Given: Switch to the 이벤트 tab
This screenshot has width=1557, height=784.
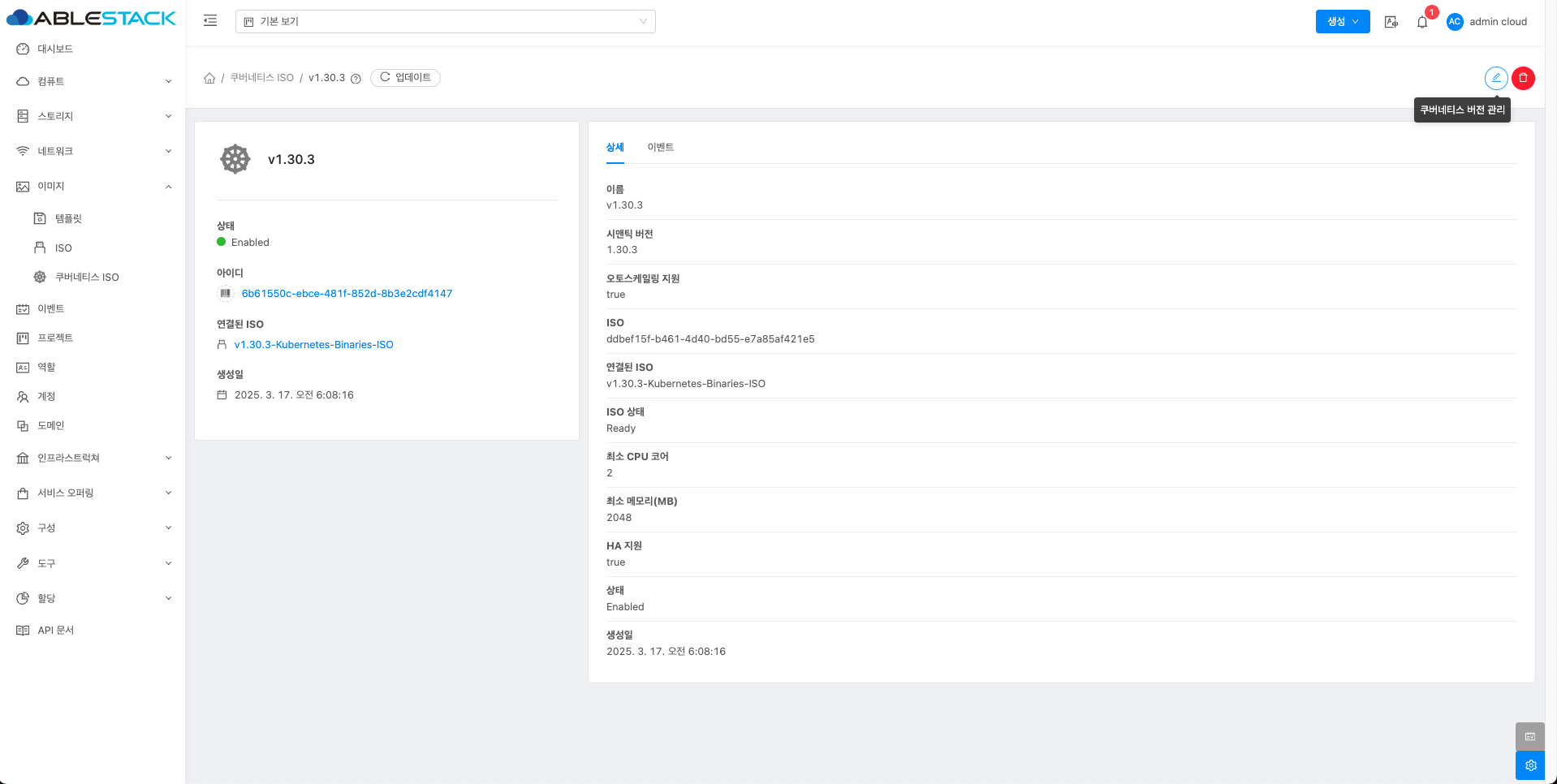Looking at the screenshot, I should click(660, 147).
